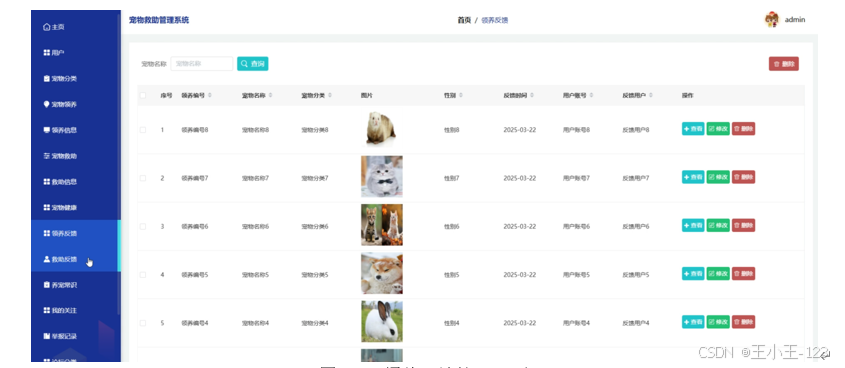Open the grey cat image in row 2
845x368 pixels.
click(x=382, y=177)
